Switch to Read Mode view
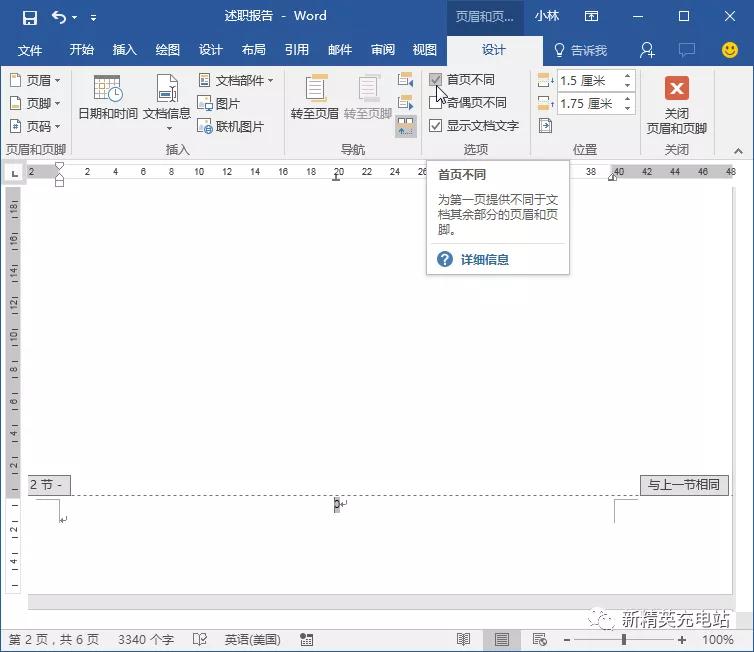 click(463, 639)
